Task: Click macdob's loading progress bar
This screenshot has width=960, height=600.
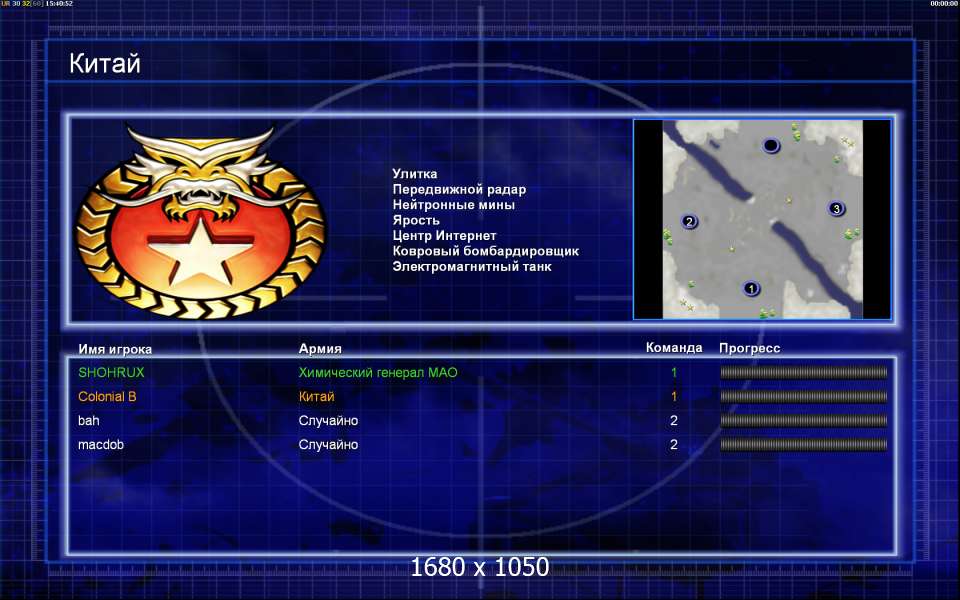Action: (804, 444)
